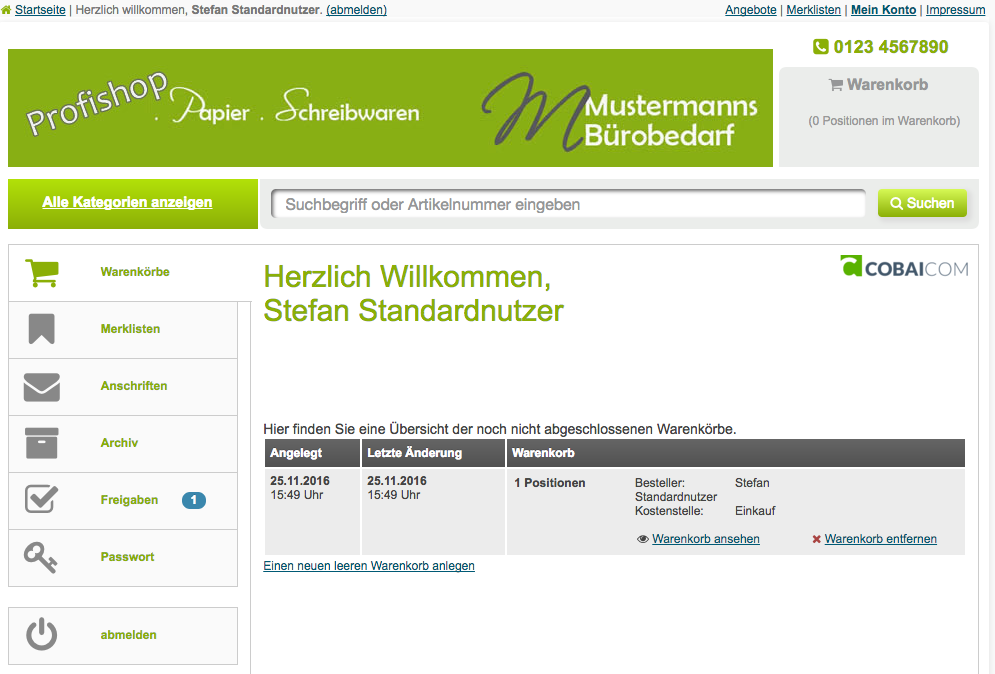
Task: Open the Impressum link
Action: [955, 9]
